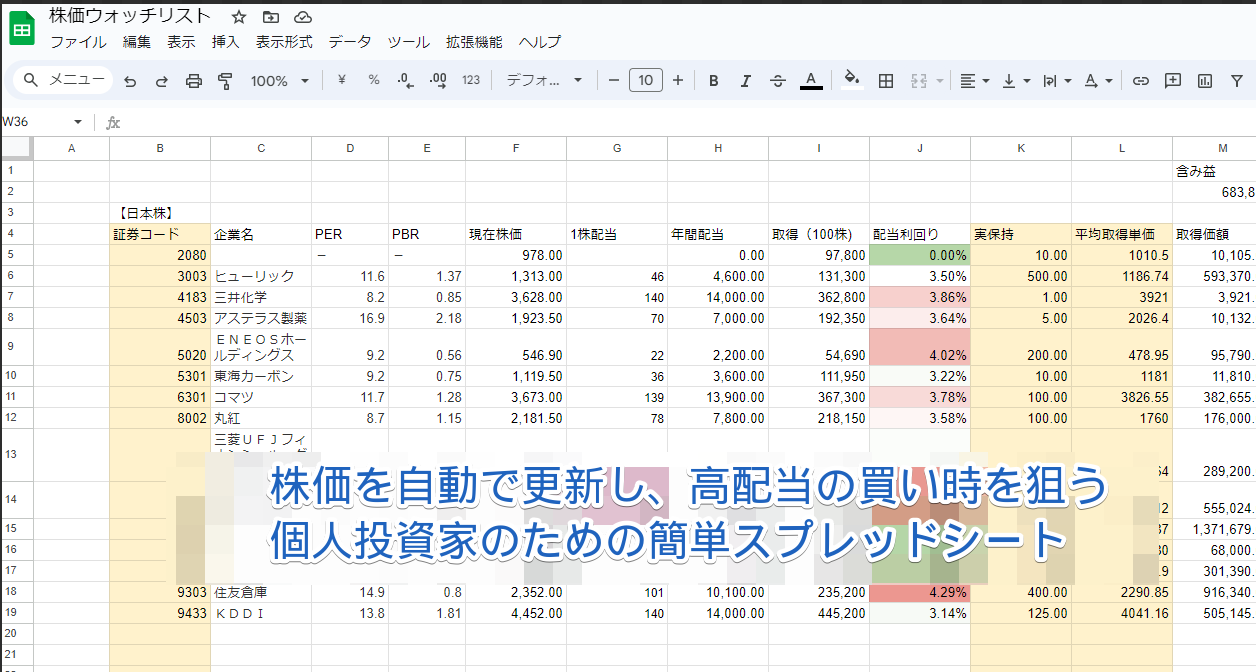
Task: Open the zoom level dropdown
Action: click(x=280, y=80)
